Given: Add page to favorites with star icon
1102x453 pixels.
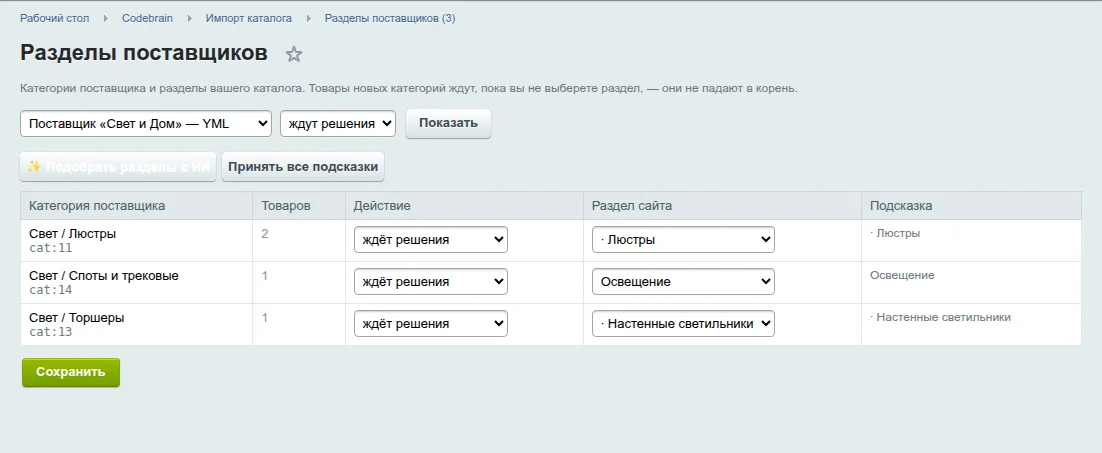Looking at the screenshot, I should [x=294, y=54].
